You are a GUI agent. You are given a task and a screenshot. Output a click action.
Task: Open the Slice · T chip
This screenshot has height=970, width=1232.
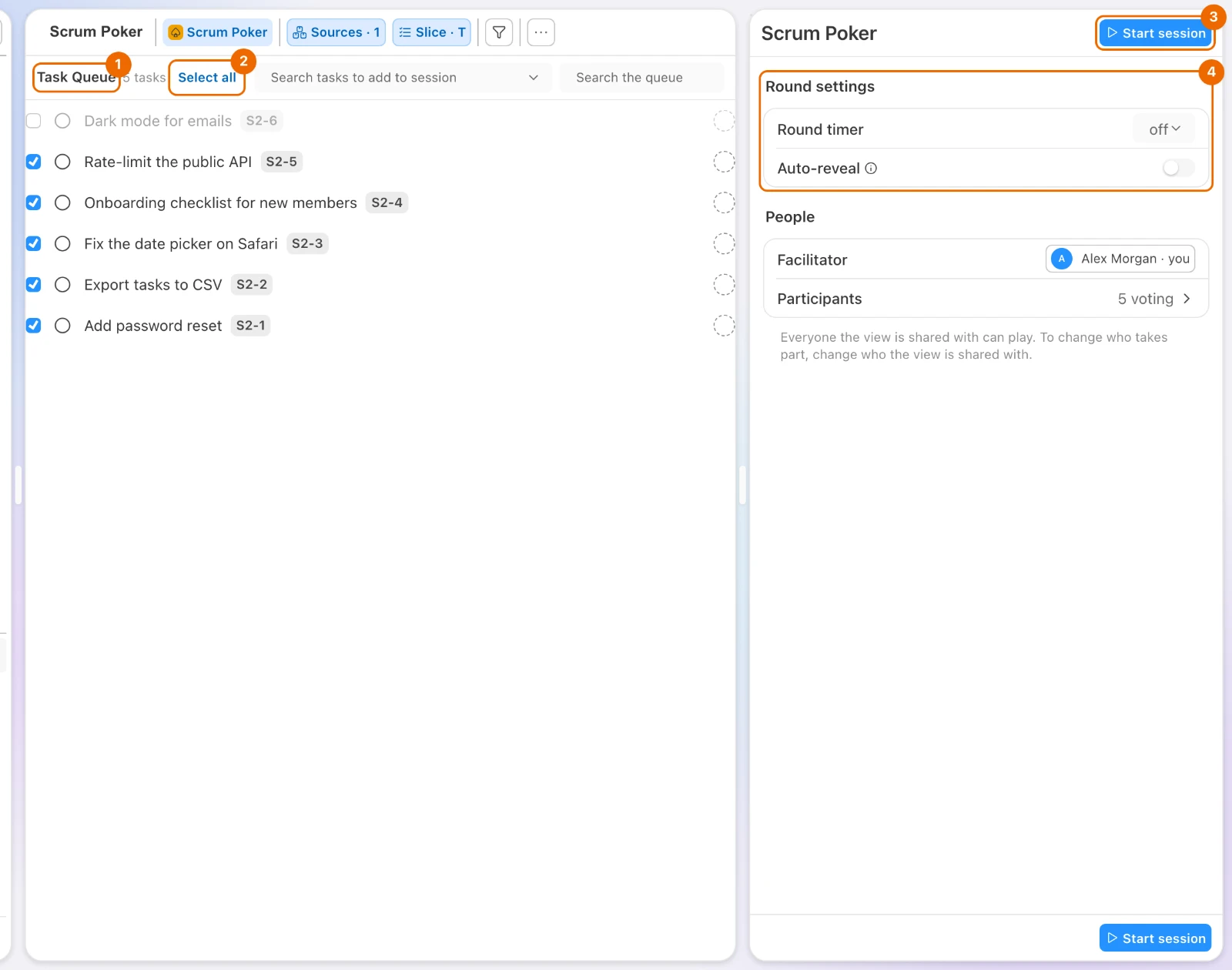coord(432,32)
